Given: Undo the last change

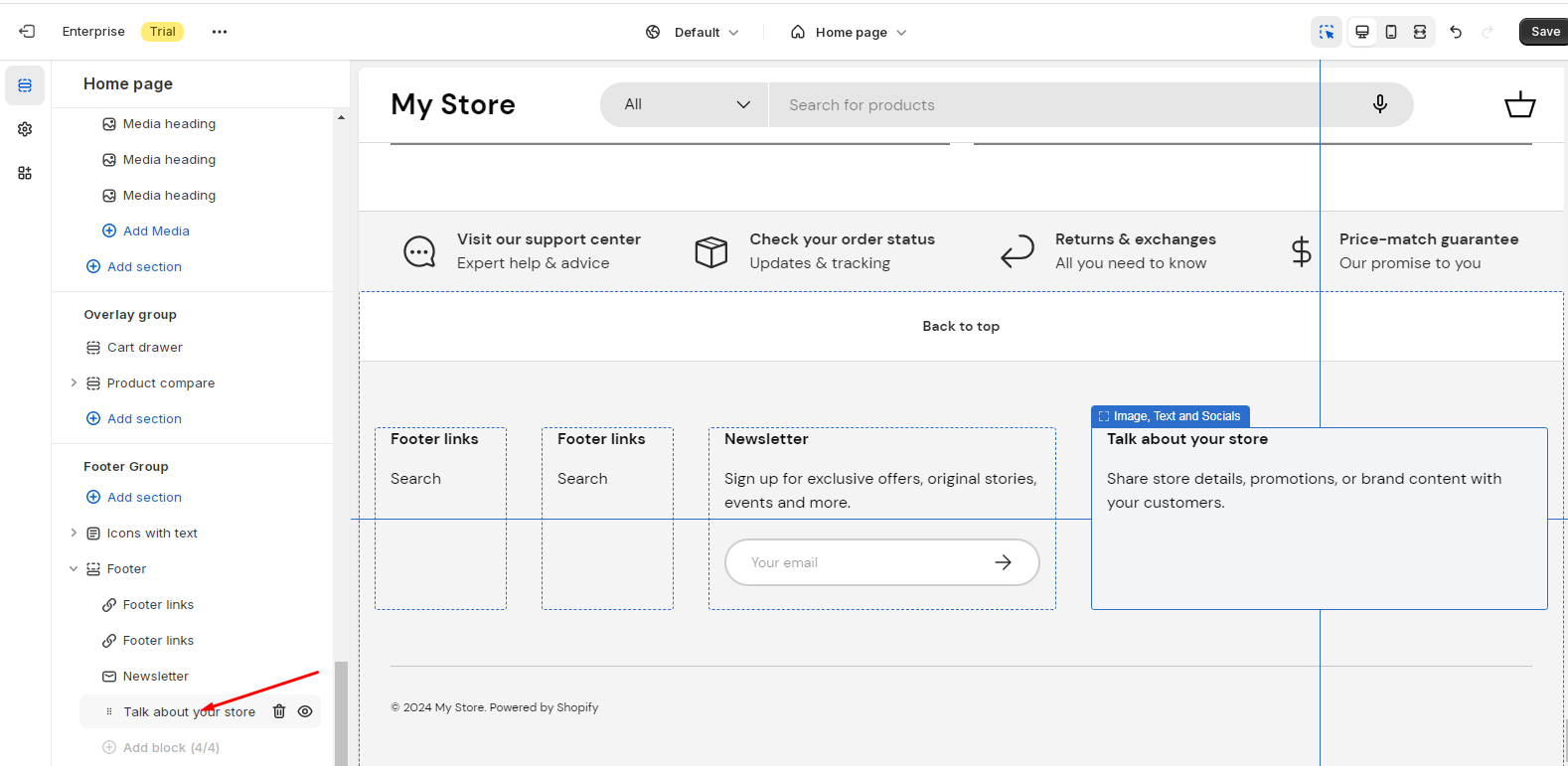Looking at the screenshot, I should [x=1456, y=32].
